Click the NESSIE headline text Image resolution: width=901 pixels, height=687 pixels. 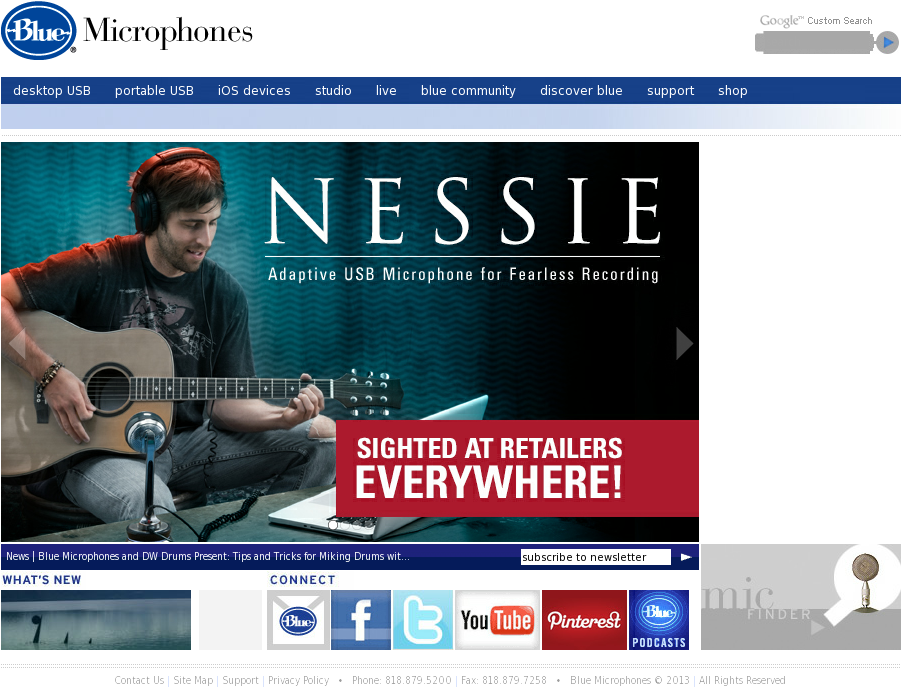tap(463, 211)
